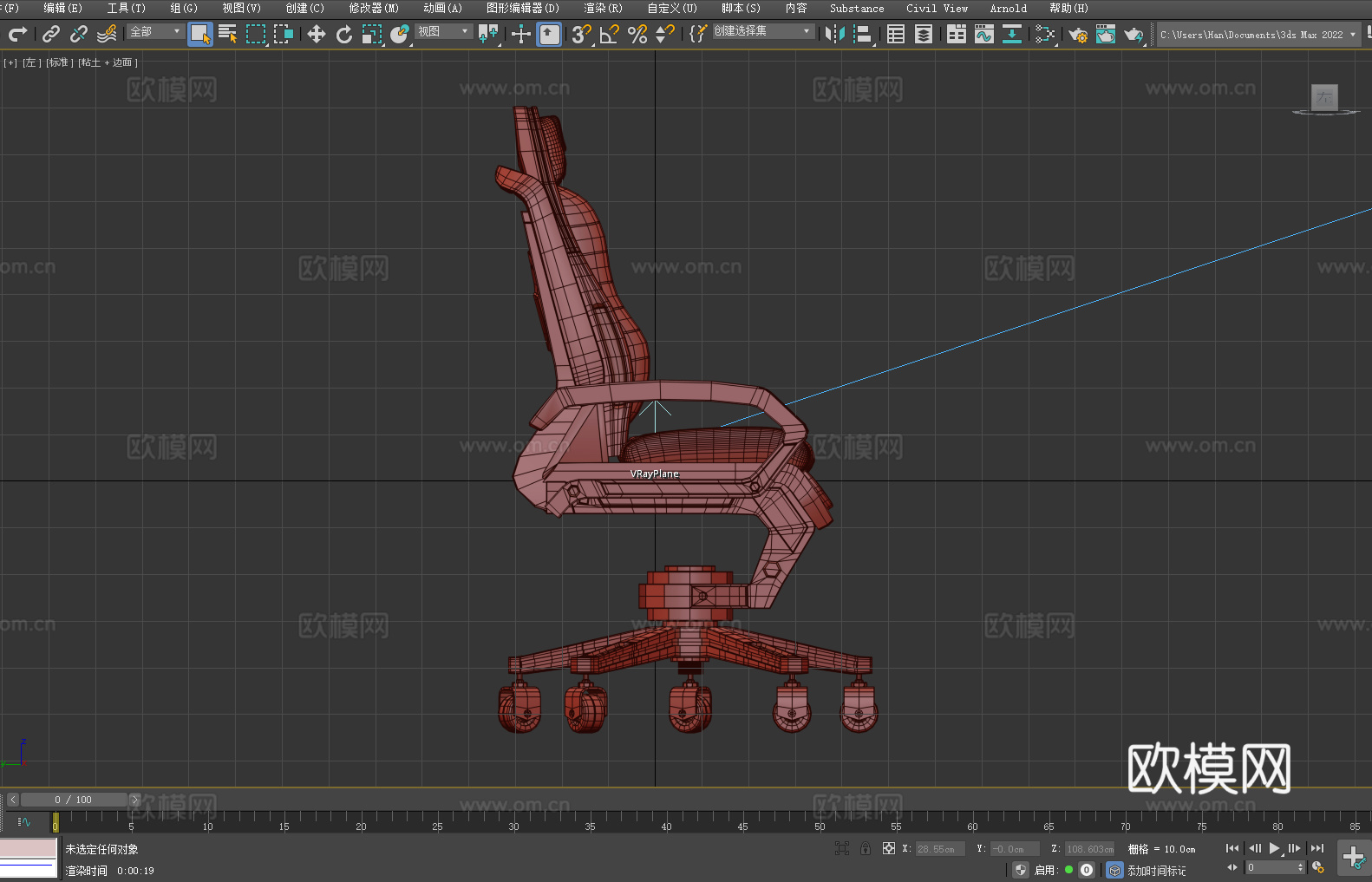Toggle Angle Snap
The width and height of the screenshot is (1372, 882).
click(x=610, y=34)
